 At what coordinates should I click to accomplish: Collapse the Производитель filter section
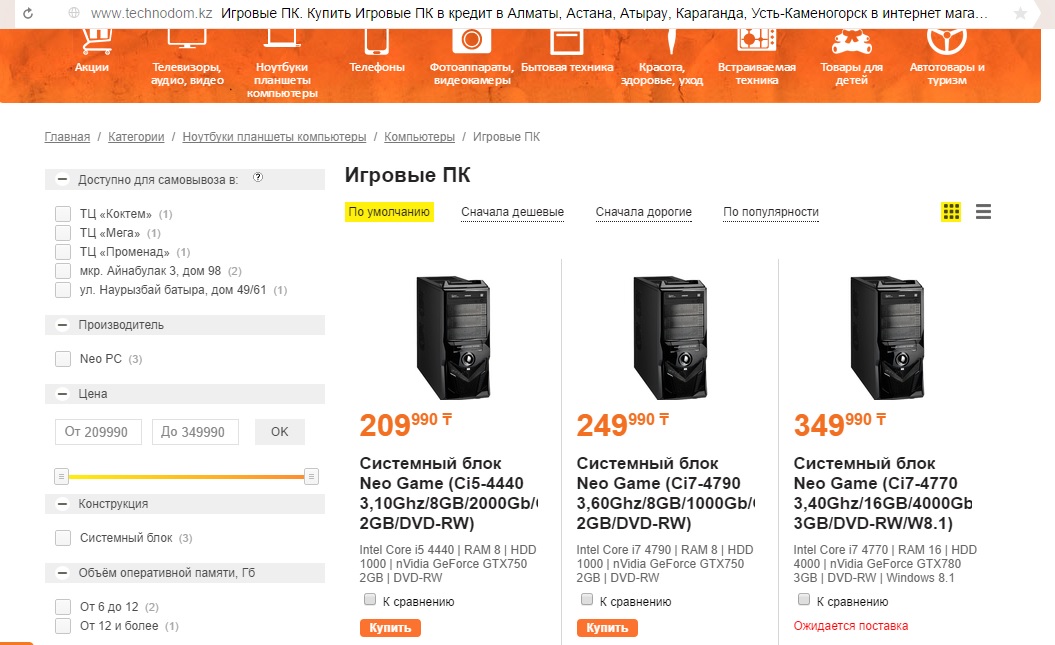click(62, 325)
